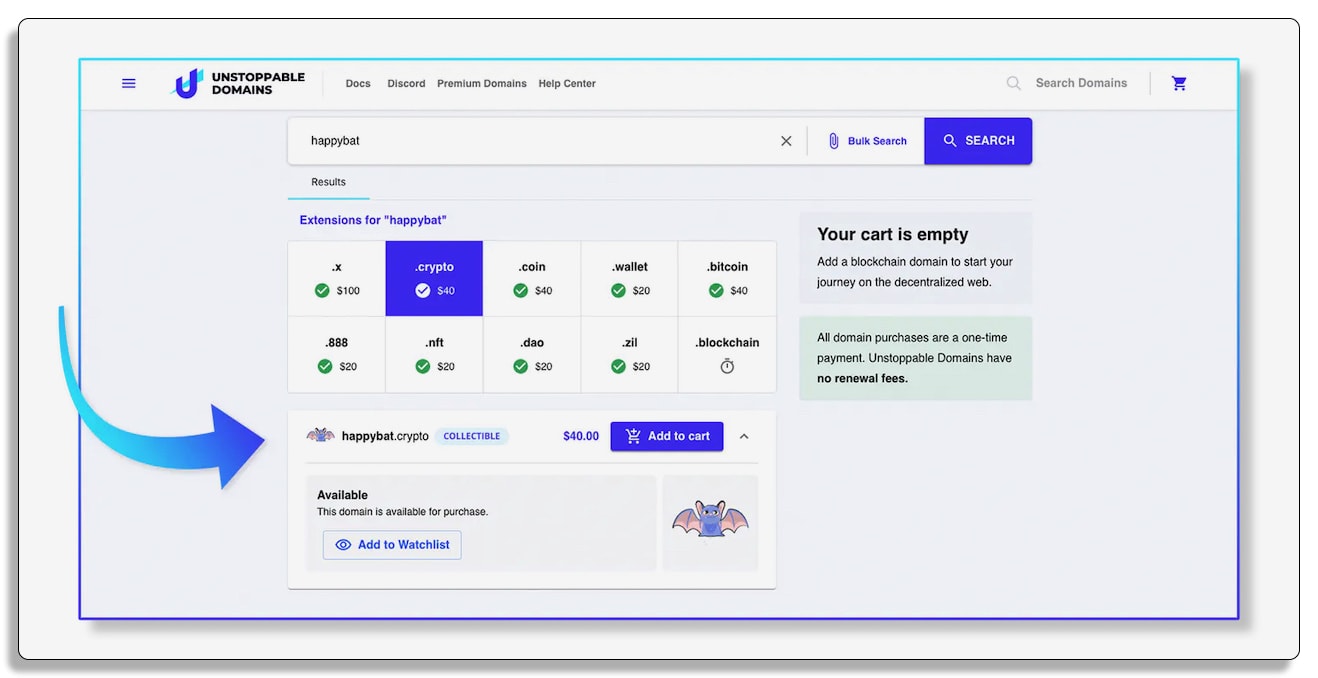Click the "Your cart is empty" heading
1318x678 pixels.
893,234
